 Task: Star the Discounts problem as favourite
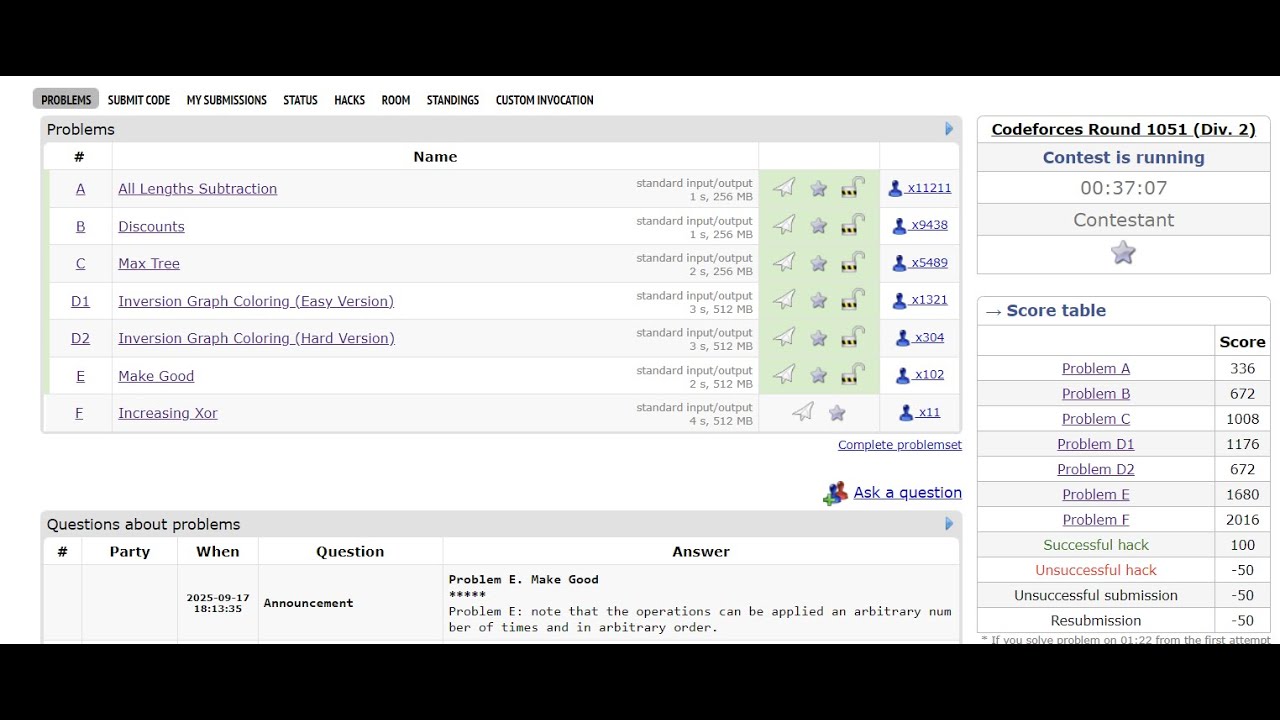(819, 226)
